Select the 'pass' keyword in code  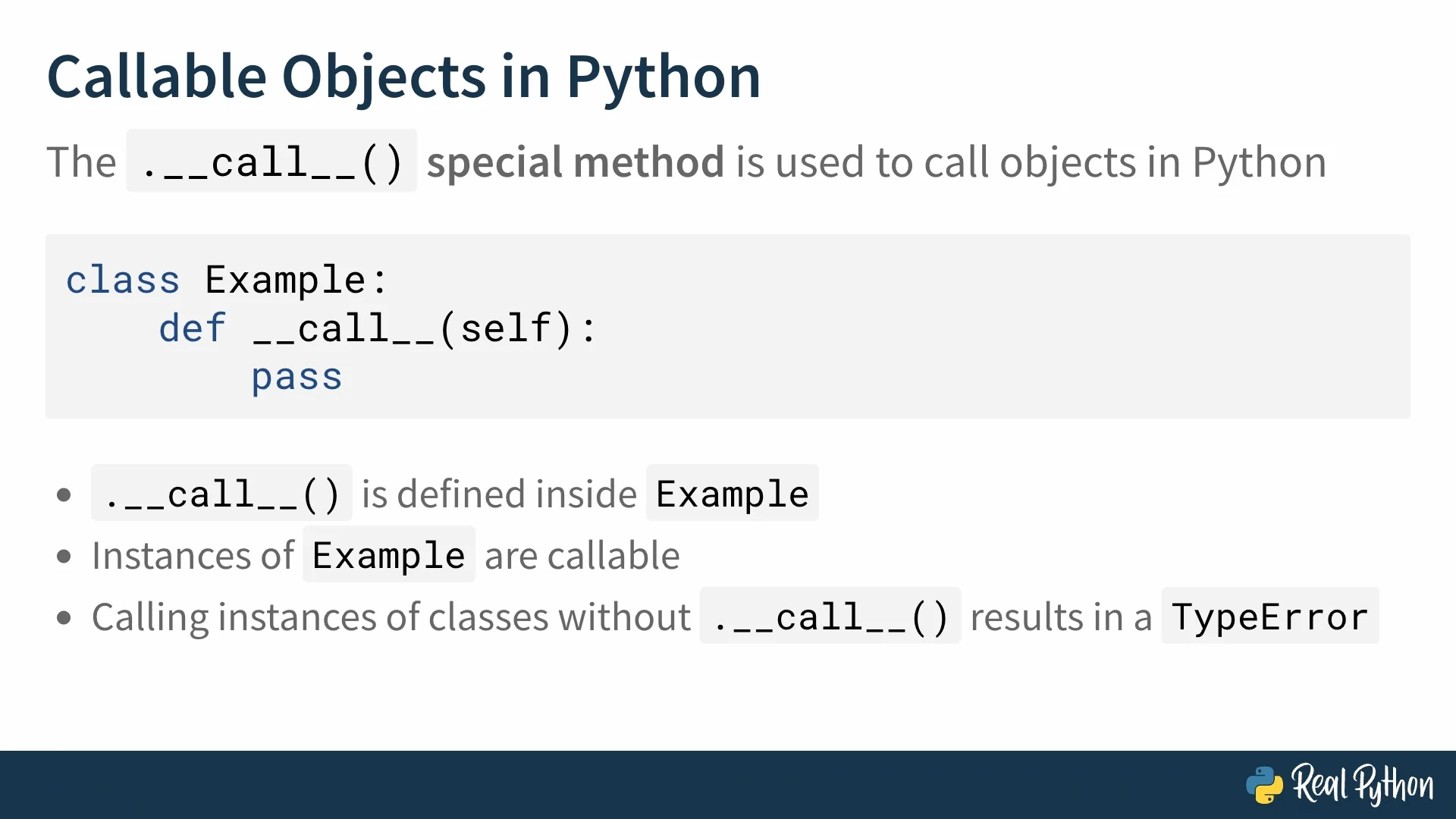point(297,378)
